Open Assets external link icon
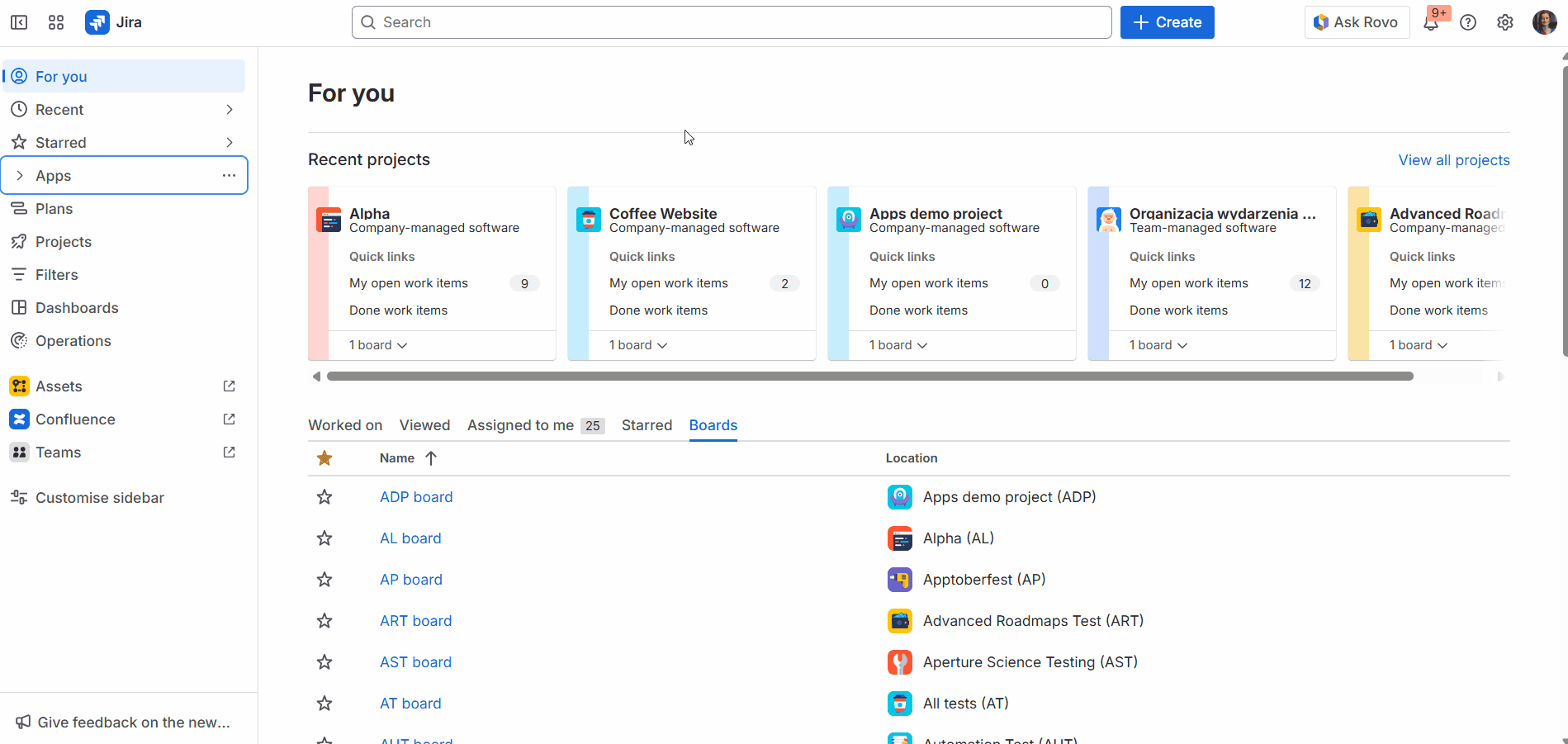1568x744 pixels. [x=229, y=386]
